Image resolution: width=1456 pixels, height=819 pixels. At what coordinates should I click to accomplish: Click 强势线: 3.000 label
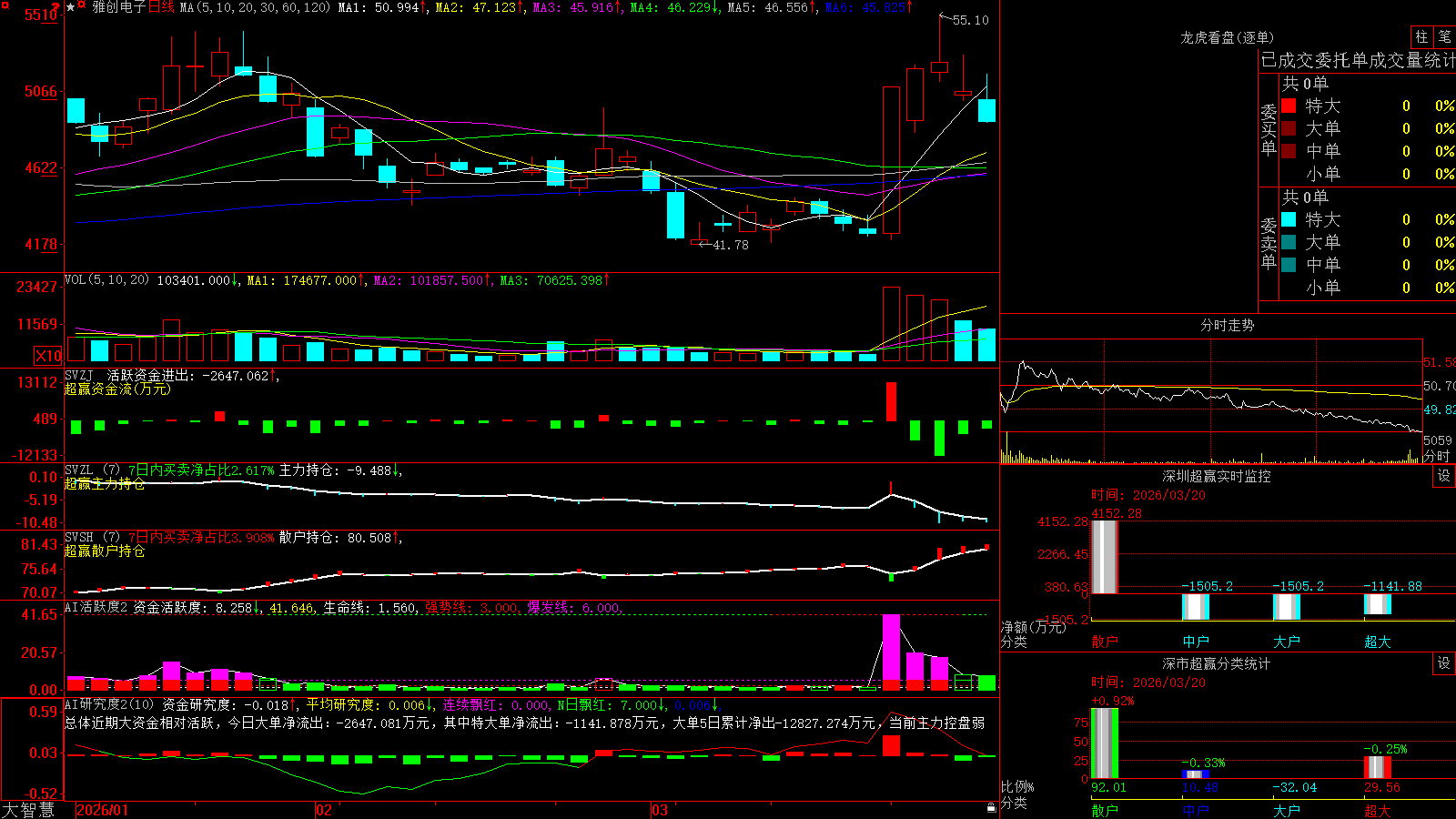[472, 607]
